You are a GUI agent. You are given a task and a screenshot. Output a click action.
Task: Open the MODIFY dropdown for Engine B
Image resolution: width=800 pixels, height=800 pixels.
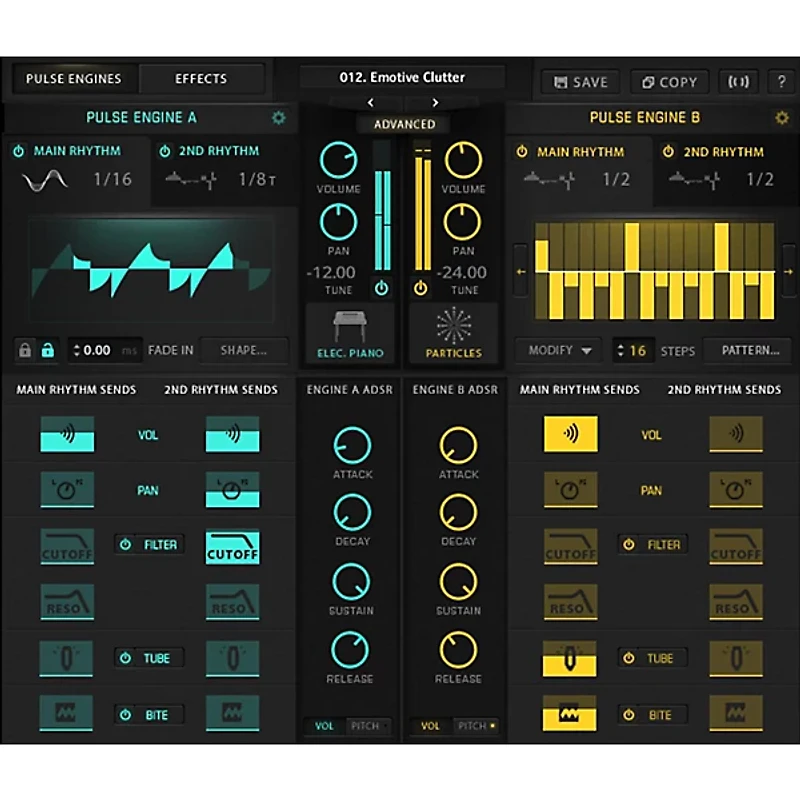557,351
